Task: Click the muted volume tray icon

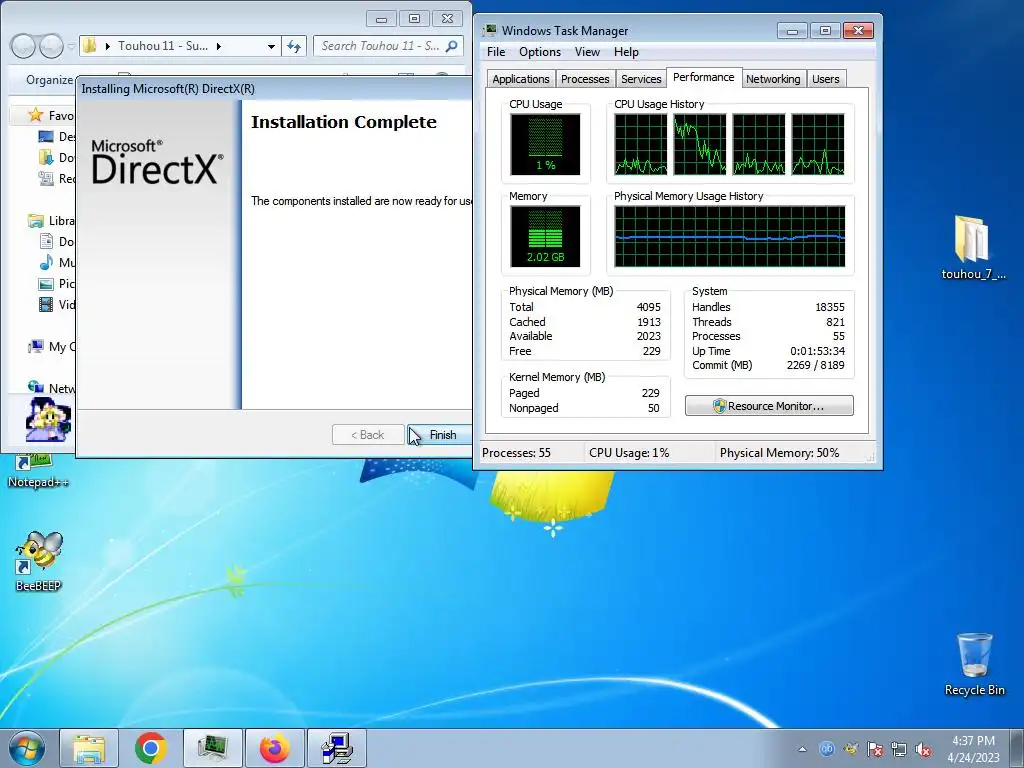Action: tap(923, 749)
